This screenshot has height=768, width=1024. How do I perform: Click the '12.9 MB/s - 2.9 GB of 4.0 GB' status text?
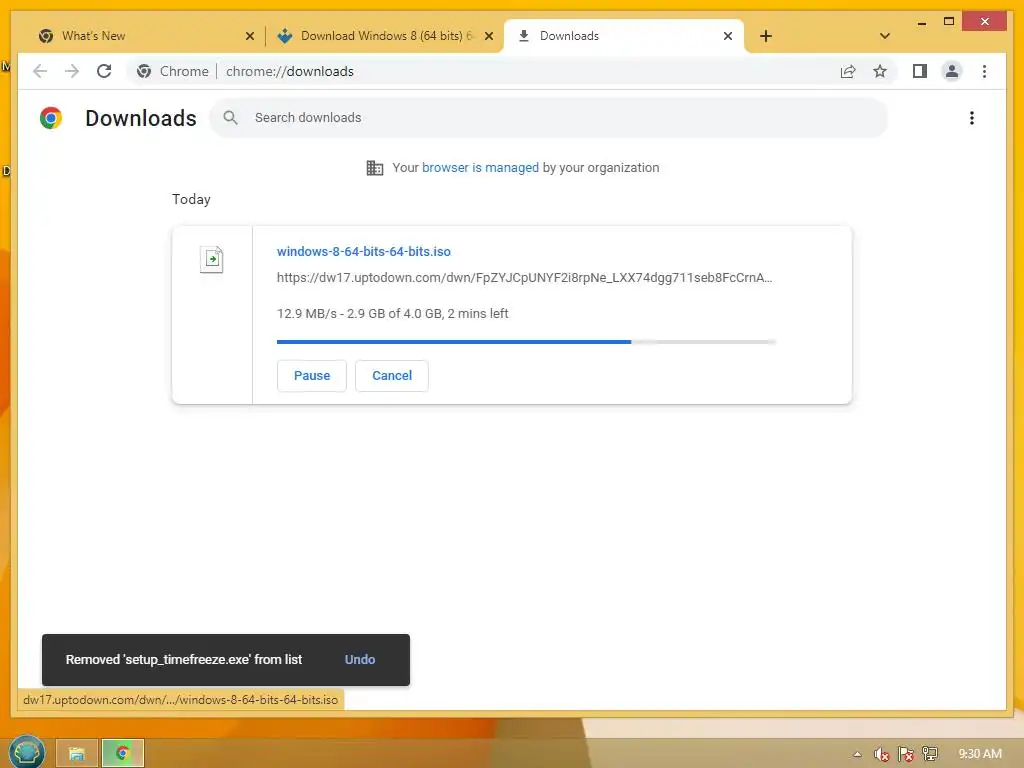tap(392, 313)
